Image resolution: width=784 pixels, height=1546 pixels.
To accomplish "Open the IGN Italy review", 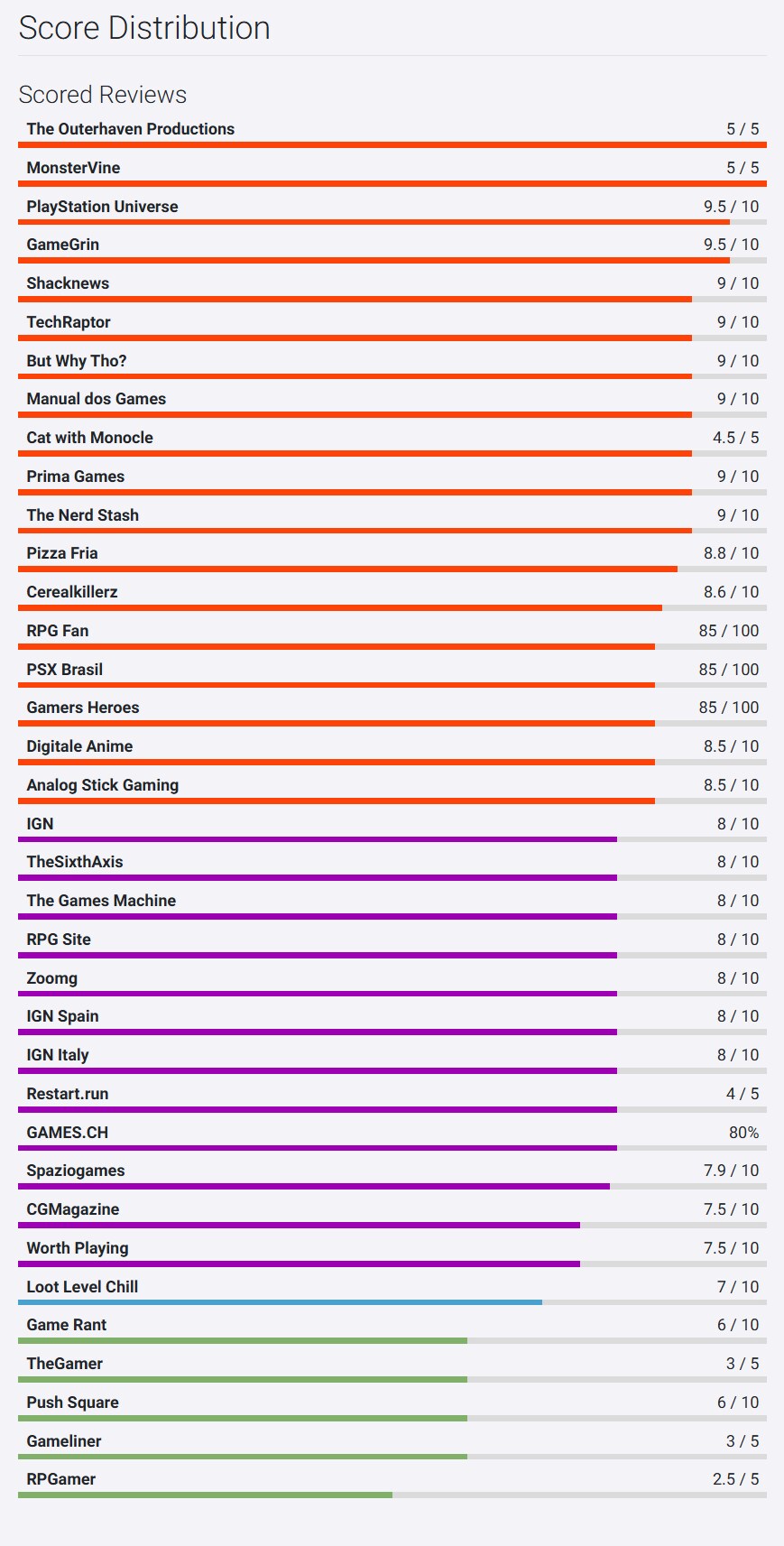I will coord(58,1055).
